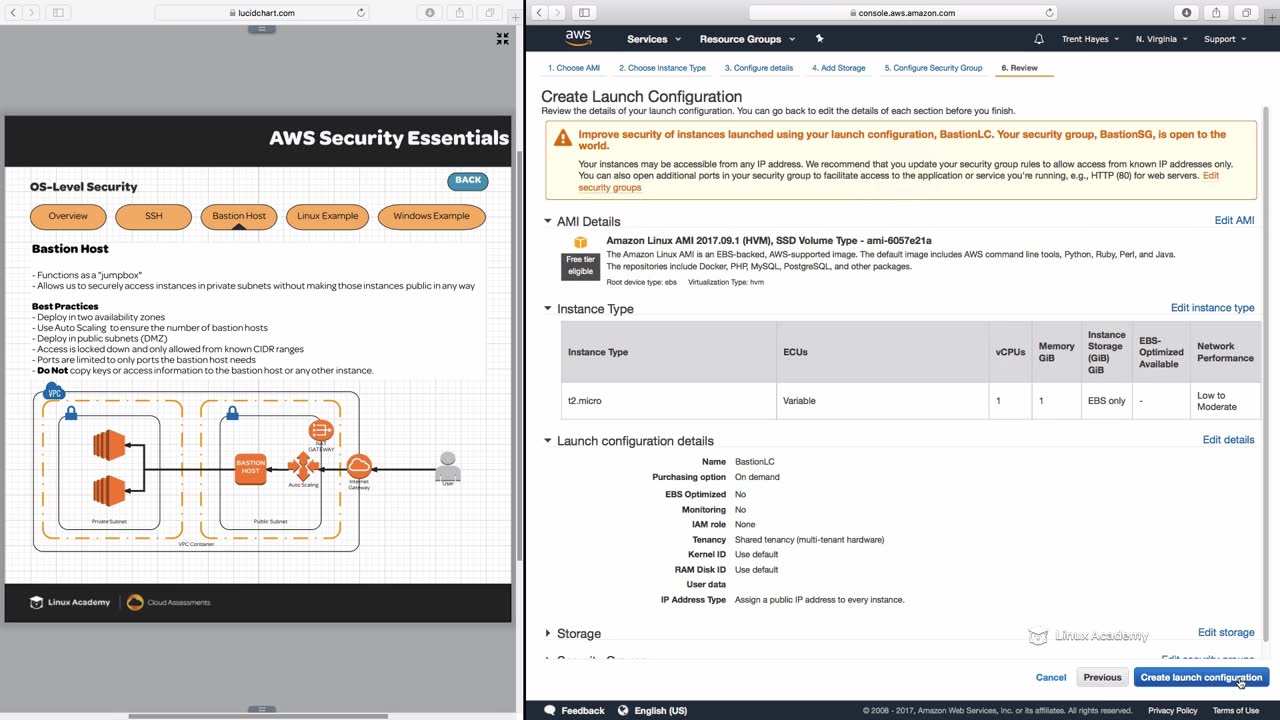Open the Windows Example tab on the slide
Image resolution: width=1280 pixels, height=720 pixels.
431,216
